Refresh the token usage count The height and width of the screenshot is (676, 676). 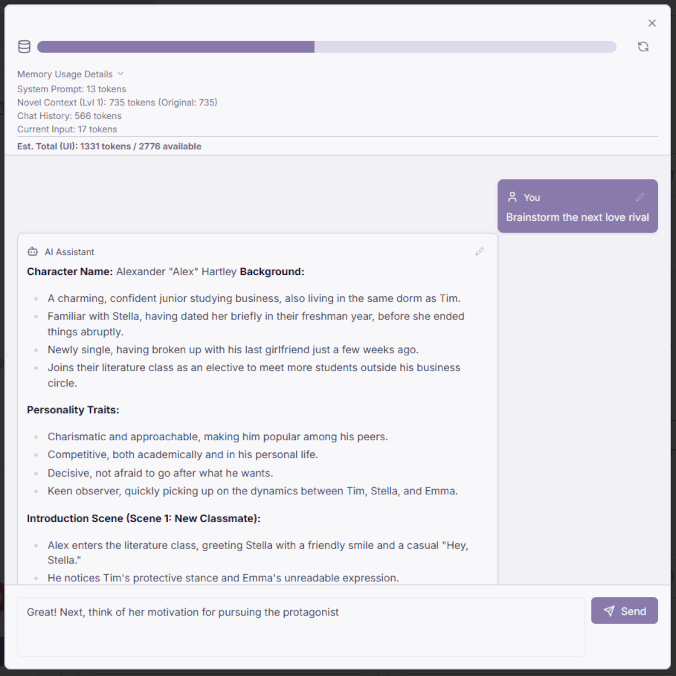(x=643, y=47)
